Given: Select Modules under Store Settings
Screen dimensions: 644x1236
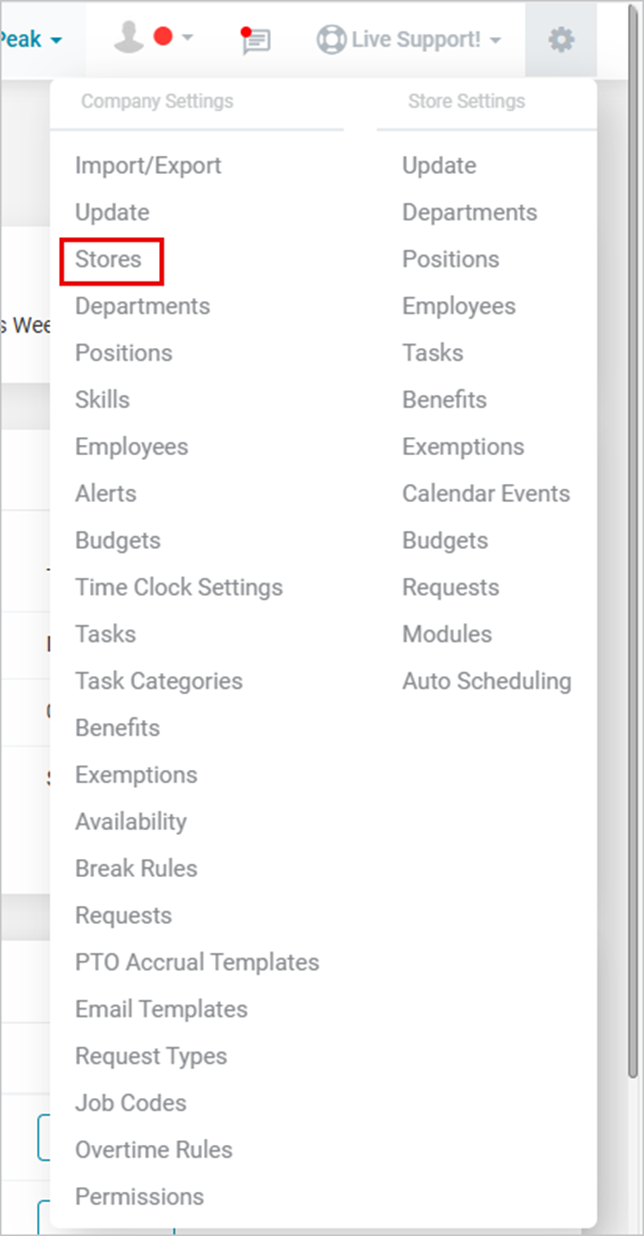Looking at the screenshot, I should [447, 635].
